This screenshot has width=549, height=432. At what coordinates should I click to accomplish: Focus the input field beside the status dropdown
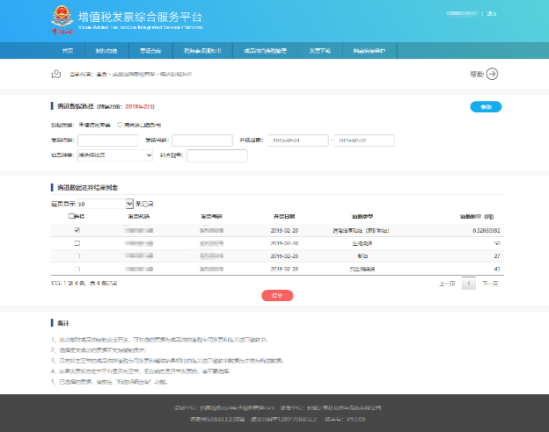tap(217, 155)
